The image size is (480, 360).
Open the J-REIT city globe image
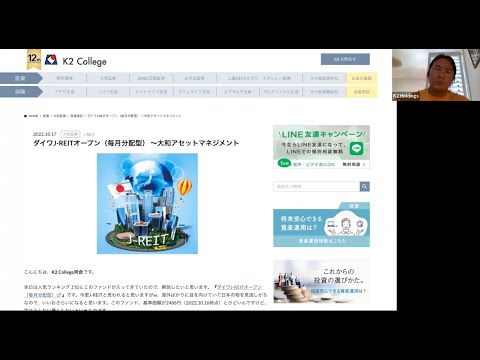[x=147, y=204]
